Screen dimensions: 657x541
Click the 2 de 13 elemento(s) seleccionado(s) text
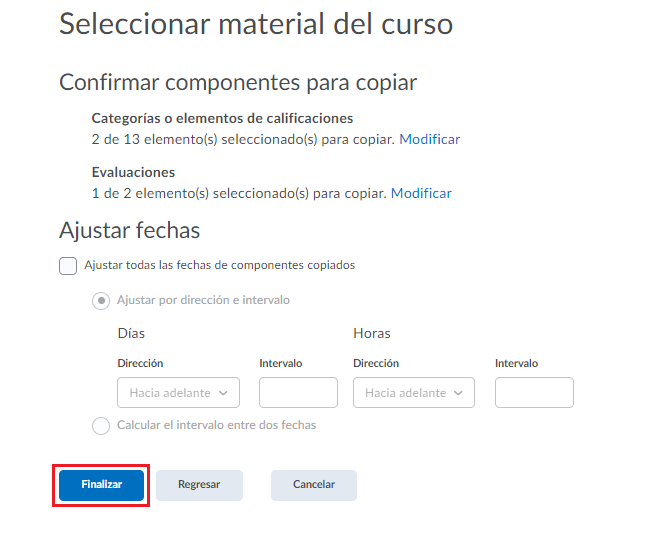click(x=243, y=140)
